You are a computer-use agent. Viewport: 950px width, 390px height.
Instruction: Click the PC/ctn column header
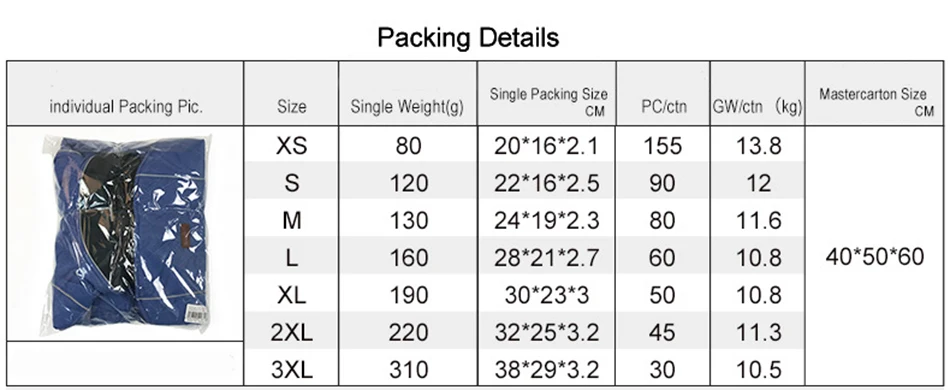(664, 107)
